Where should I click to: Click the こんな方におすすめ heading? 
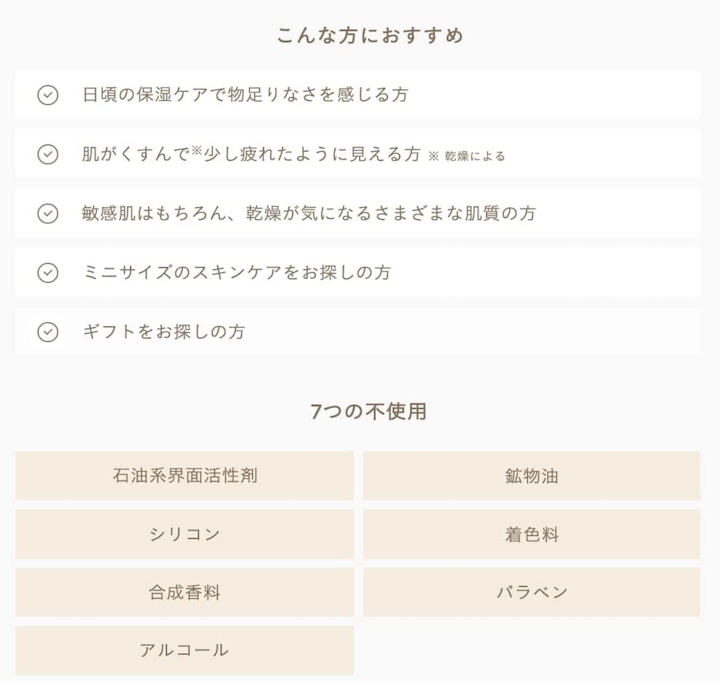370,36
